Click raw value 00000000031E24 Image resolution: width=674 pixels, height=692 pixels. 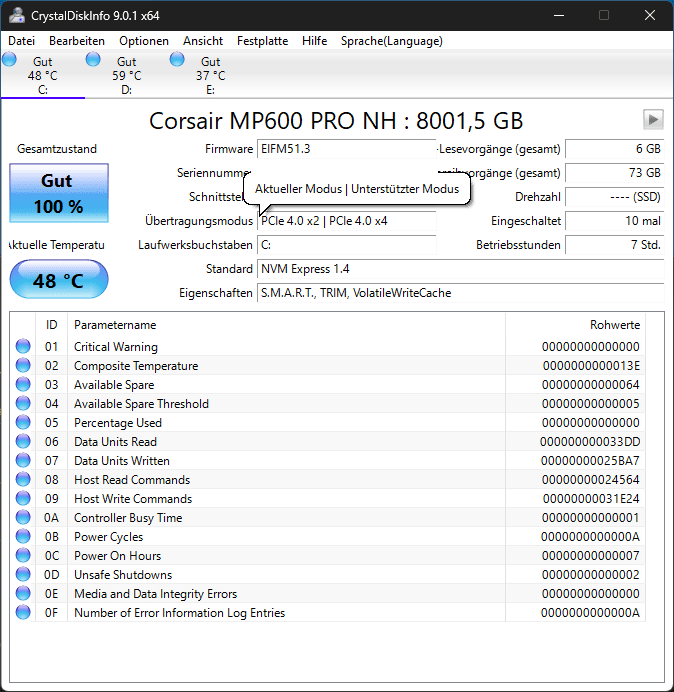pyautogui.click(x=591, y=499)
